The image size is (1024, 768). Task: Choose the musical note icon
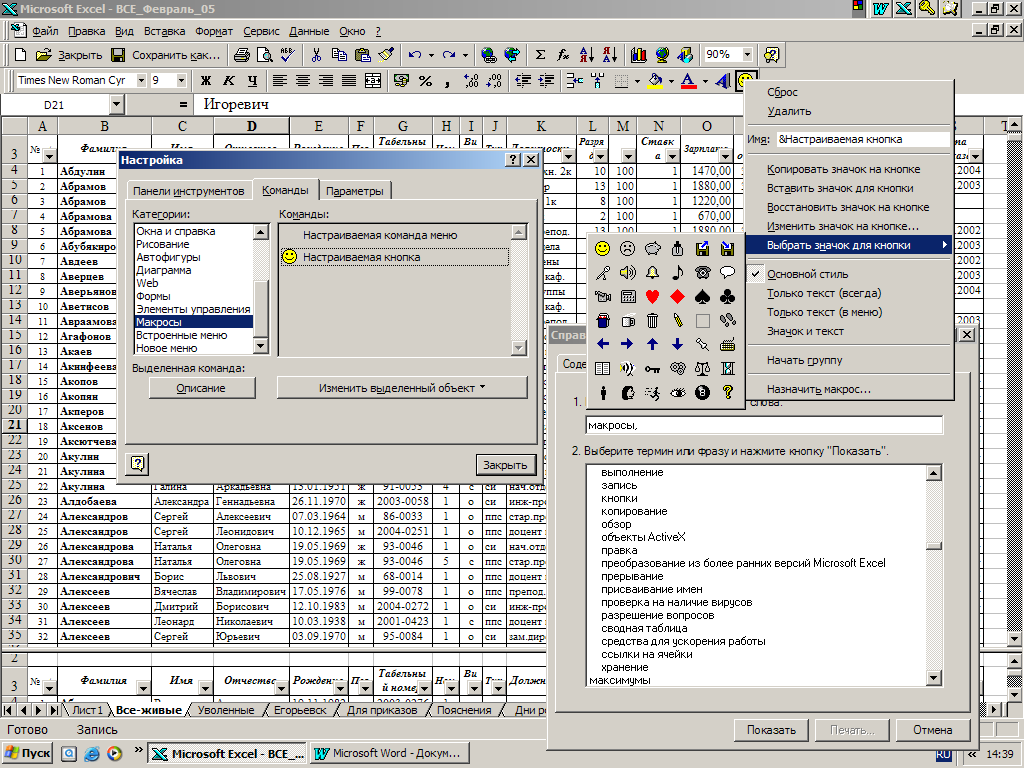[677, 272]
